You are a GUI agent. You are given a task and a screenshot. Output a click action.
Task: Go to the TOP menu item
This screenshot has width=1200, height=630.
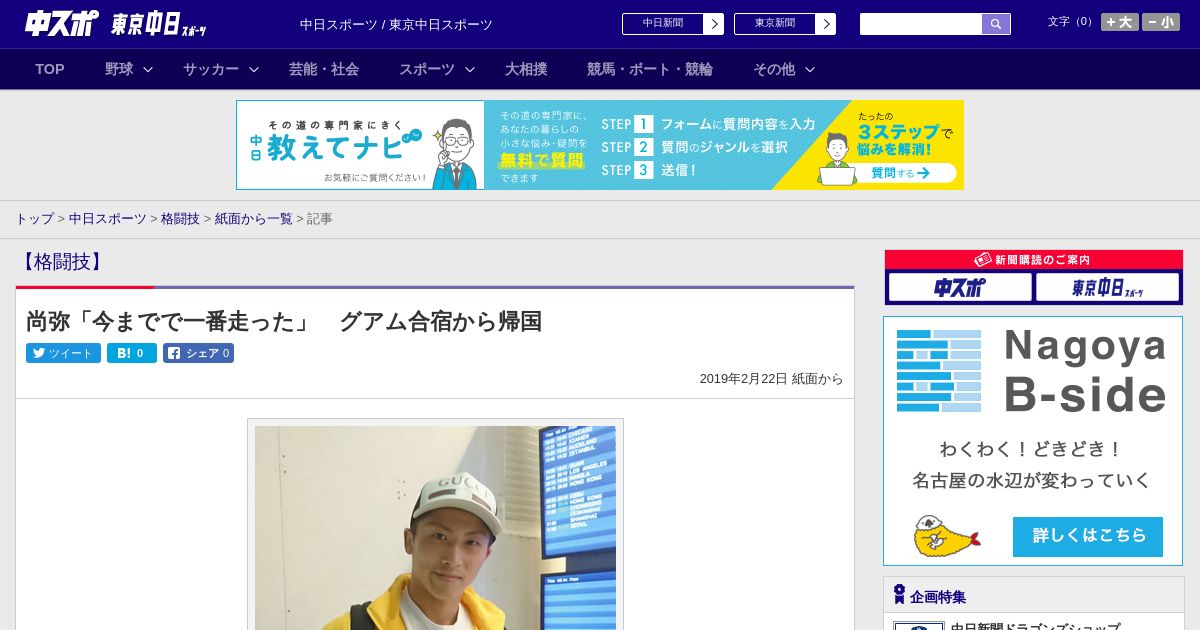coord(50,69)
